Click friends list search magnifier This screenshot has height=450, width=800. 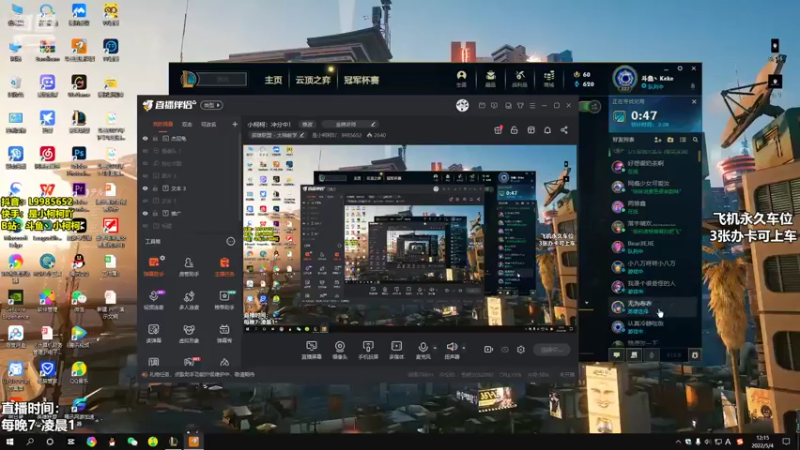click(x=695, y=139)
